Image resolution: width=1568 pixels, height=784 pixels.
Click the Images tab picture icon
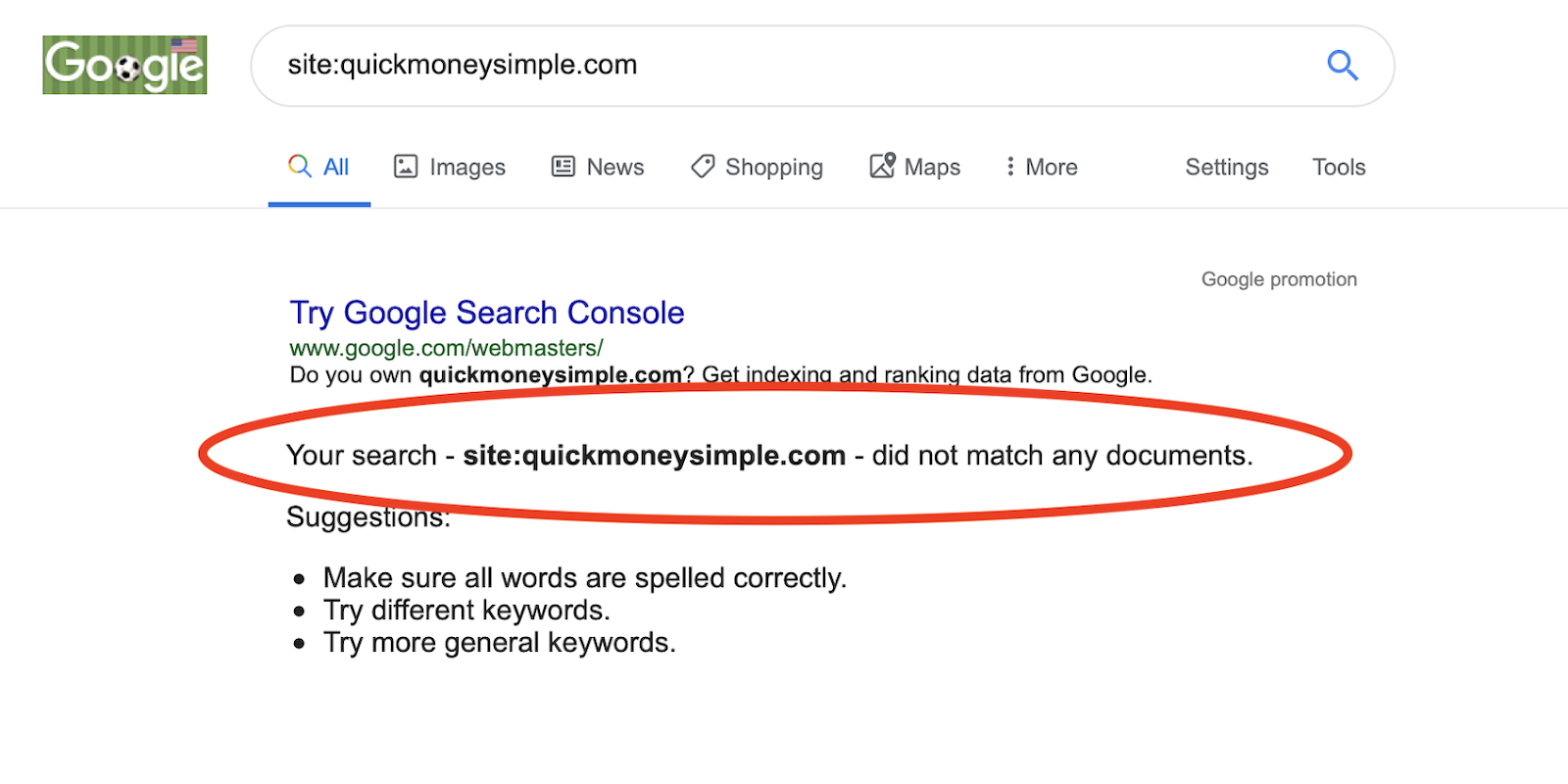[x=406, y=167]
